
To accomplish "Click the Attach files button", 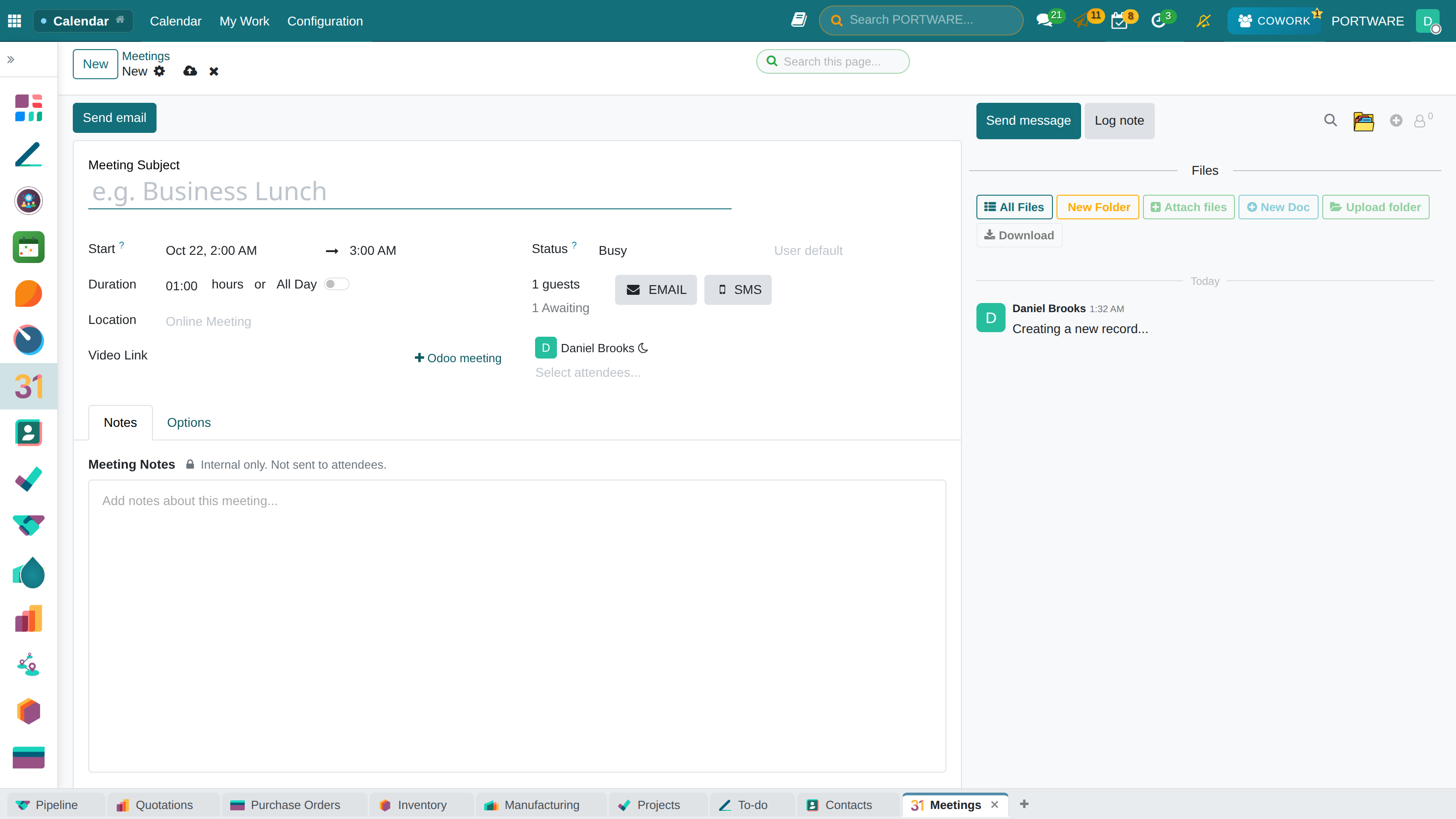I will click(x=1188, y=207).
